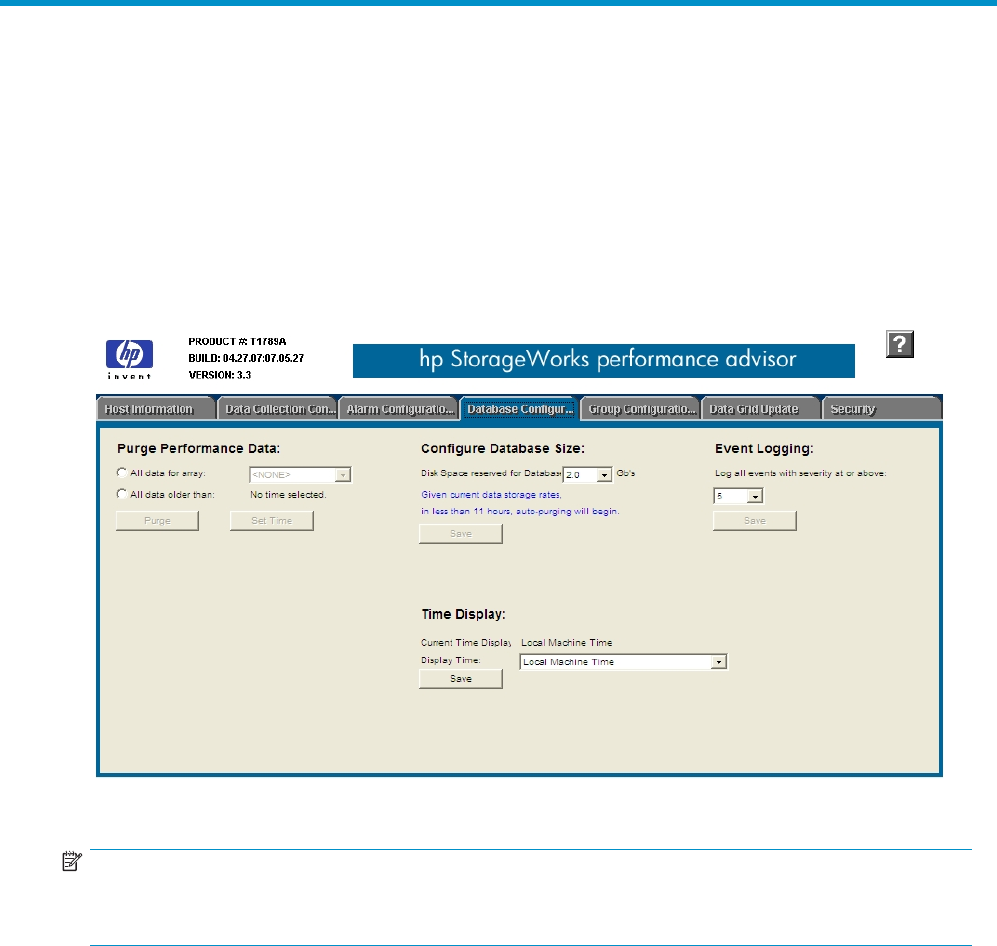
Task: Click the Configure Database Size heading
Action: pos(503,449)
